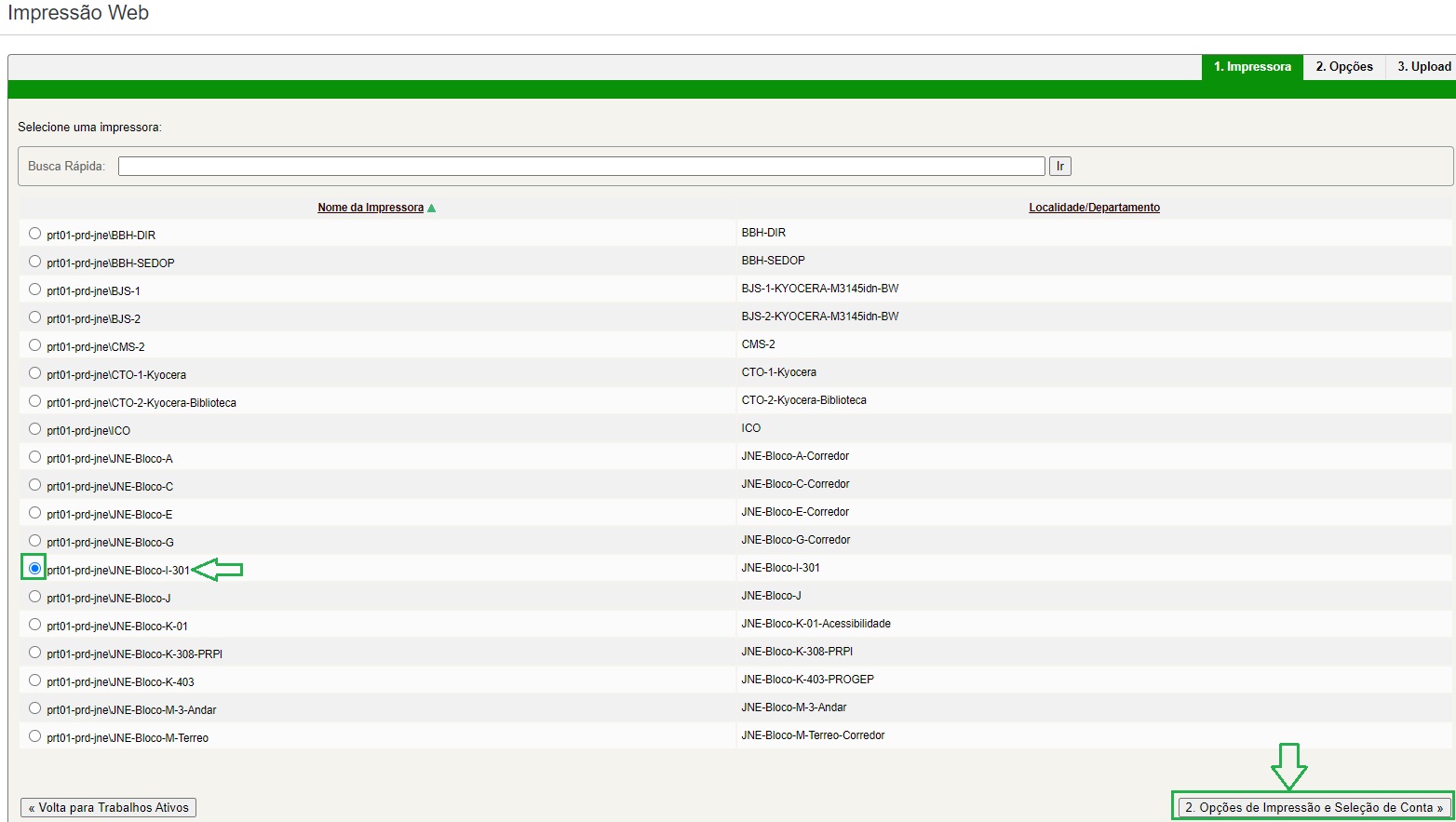
Task: Select the BJS-1 printer radio button
Action: pyautogui.click(x=34, y=290)
